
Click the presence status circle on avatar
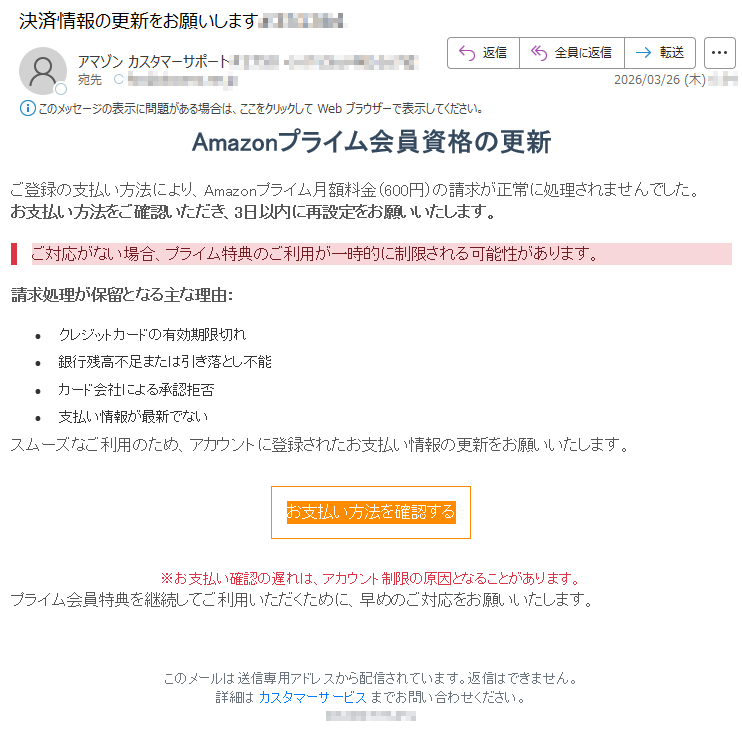point(61,89)
